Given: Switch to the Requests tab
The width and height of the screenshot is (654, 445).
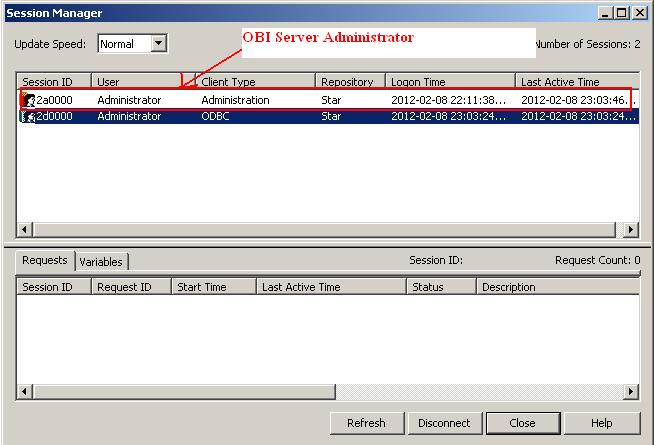Looking at the screenshot, I should (45, 260).
